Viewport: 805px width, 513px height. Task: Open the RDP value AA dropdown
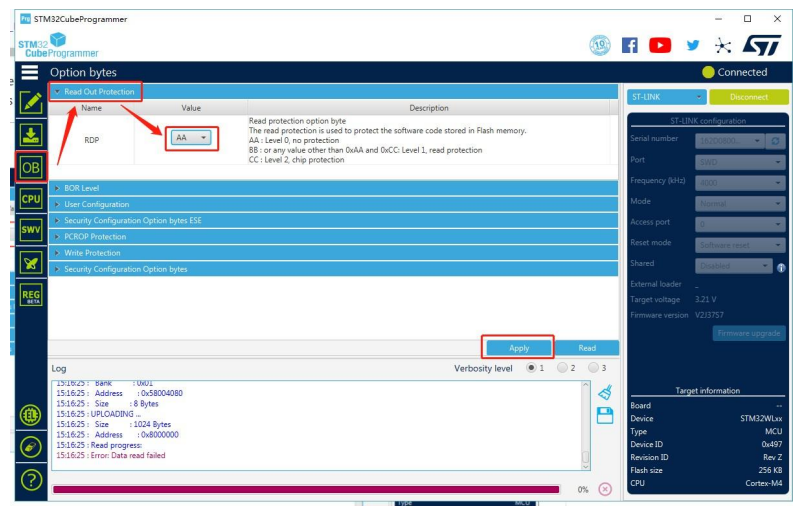coord(192,138)
